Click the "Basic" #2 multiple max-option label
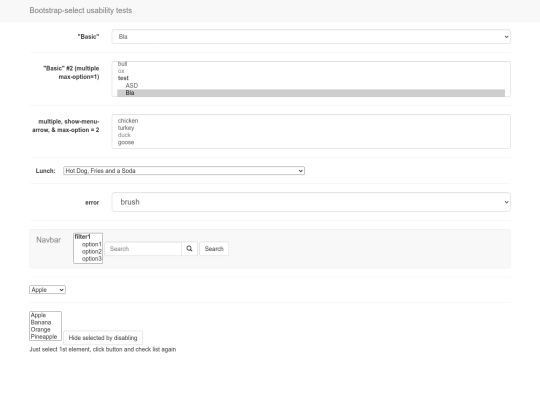540x405 pixels. [x=71, y=72]
